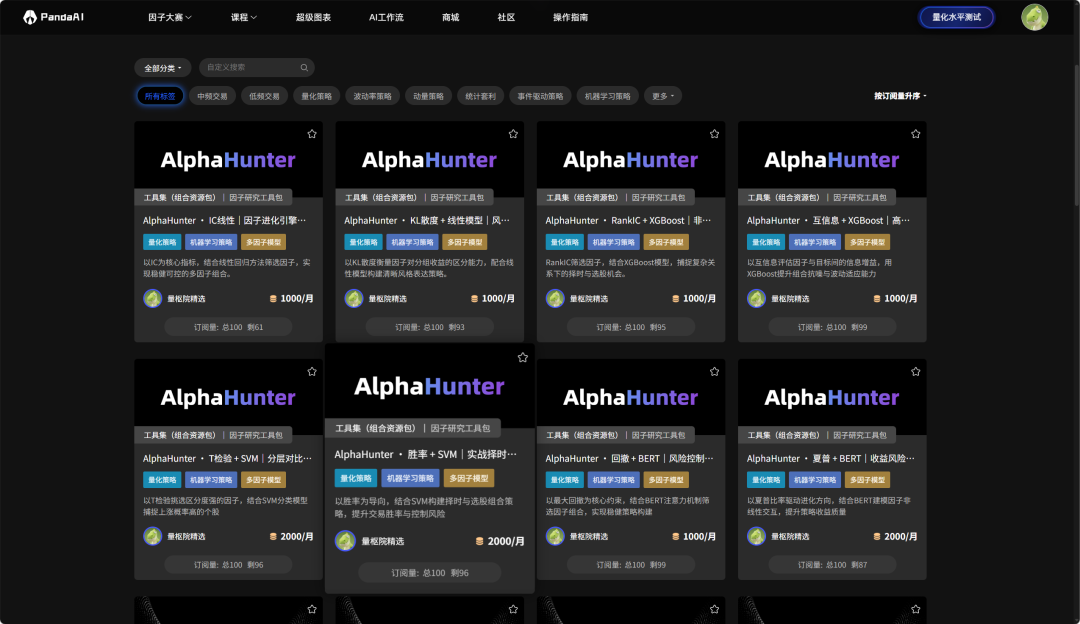Click 多因子模型 tag on 胜率 + SVM card
The image size is (1080, 624).
pyautogui.click(x=468, y=478)
